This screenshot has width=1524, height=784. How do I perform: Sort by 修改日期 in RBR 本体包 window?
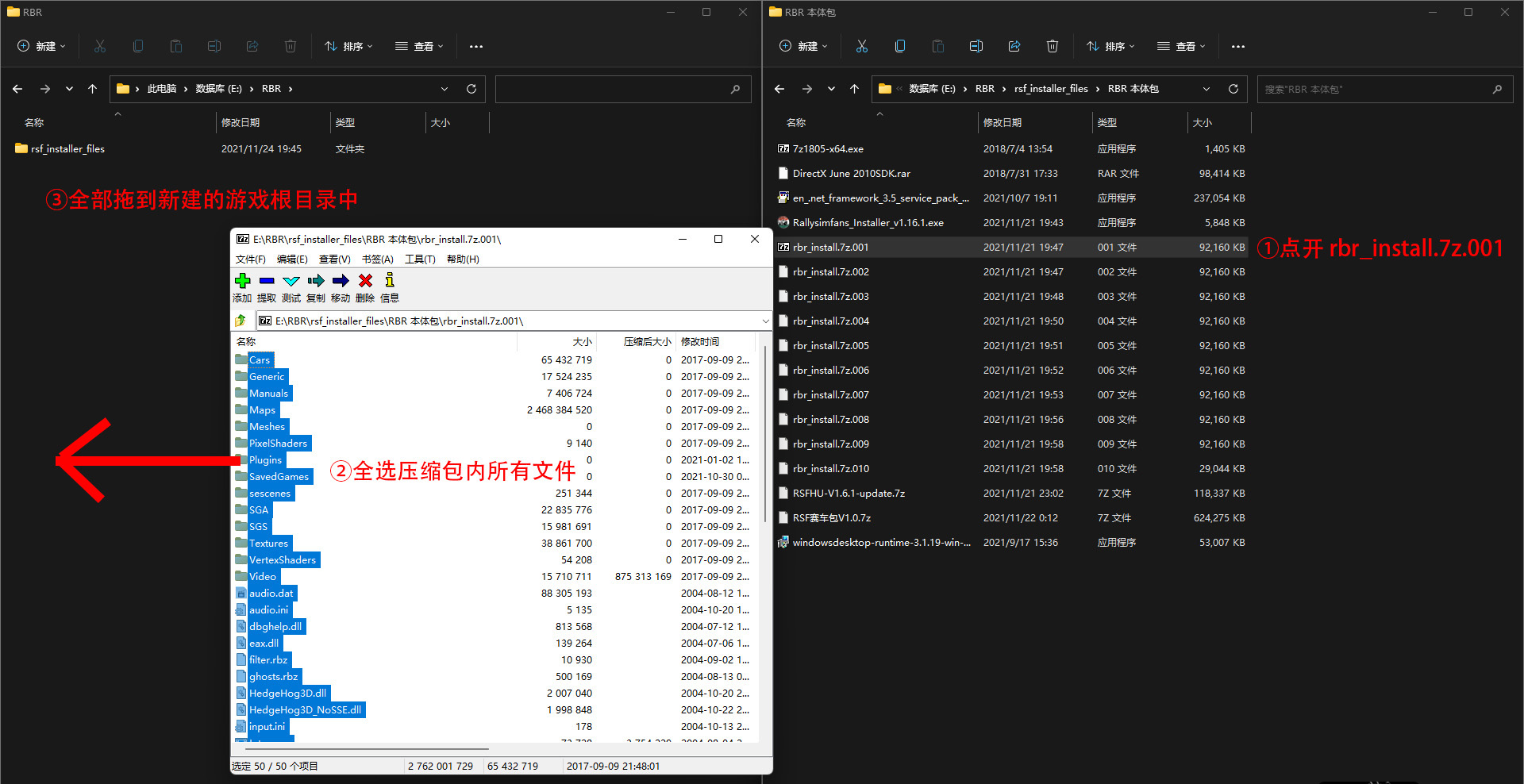pyautogui.click(x=1035, y=122)
